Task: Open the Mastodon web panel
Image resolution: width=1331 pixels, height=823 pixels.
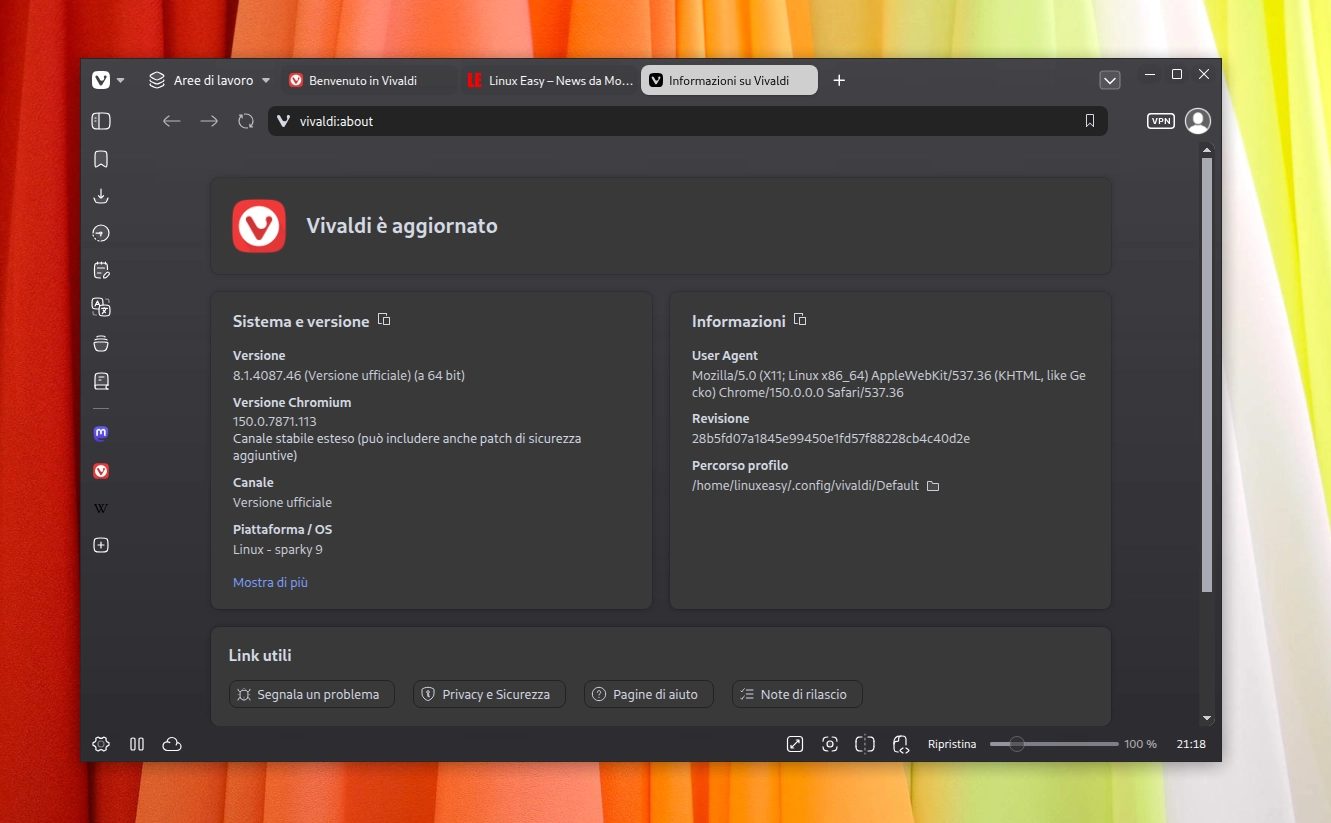Action: pyautogui.click(x=101, y=434)
